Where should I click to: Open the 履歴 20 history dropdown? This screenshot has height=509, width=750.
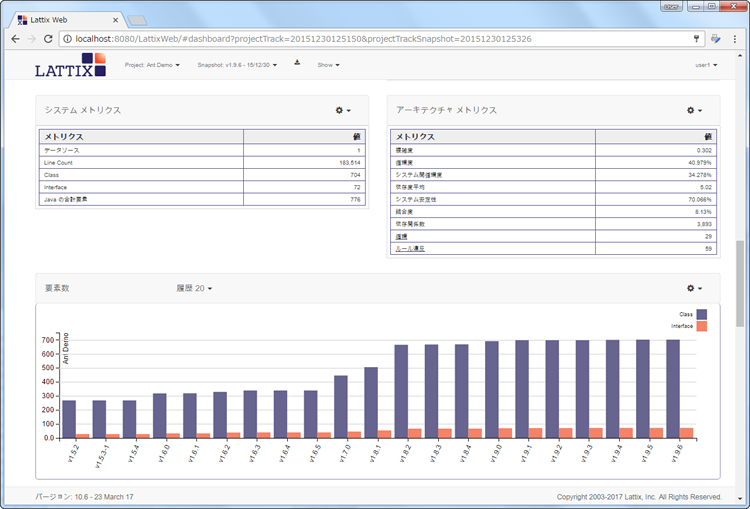(x=194, y=288)
